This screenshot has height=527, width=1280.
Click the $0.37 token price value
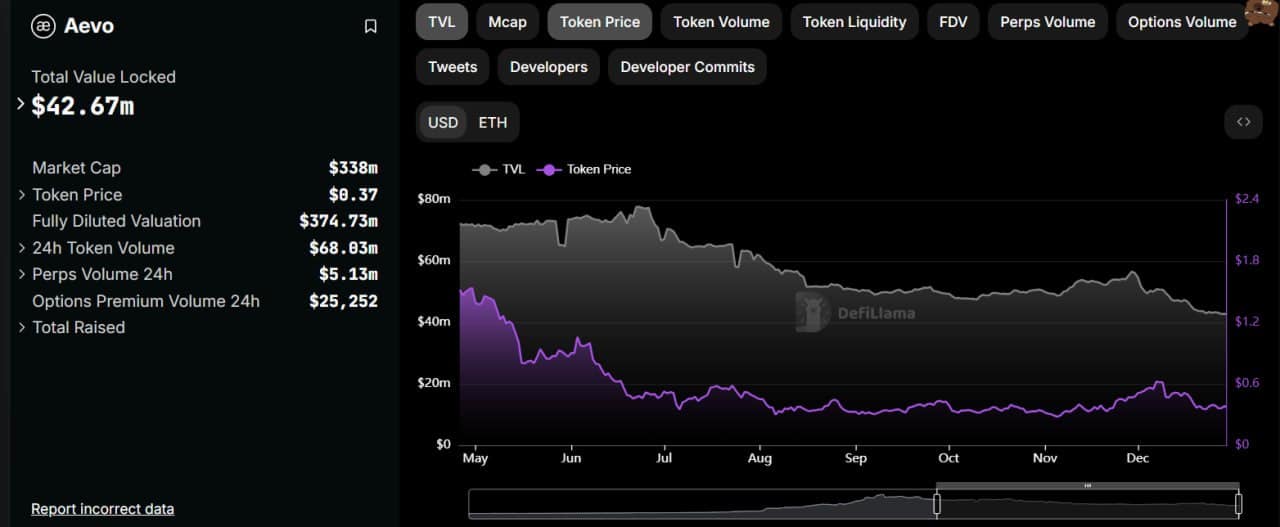353,195
